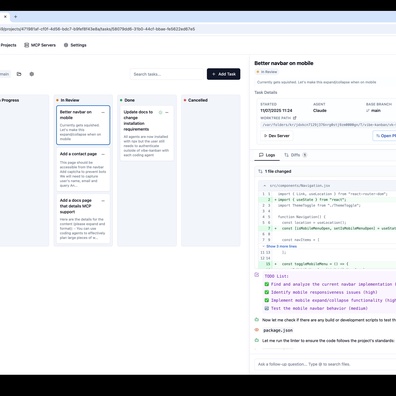Screen dimensions: 396x396
Task: Click the icon before 'Now let me check' message
Action: (257, 320)
